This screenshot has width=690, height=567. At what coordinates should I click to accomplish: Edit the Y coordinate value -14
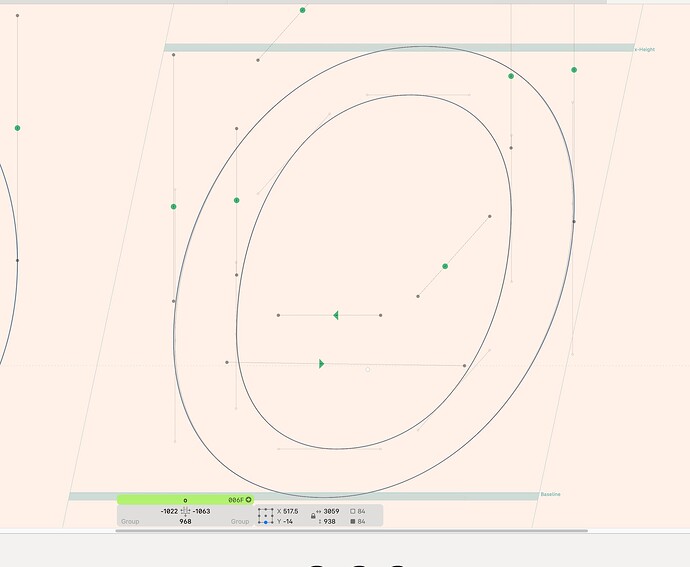click(288, 522)
